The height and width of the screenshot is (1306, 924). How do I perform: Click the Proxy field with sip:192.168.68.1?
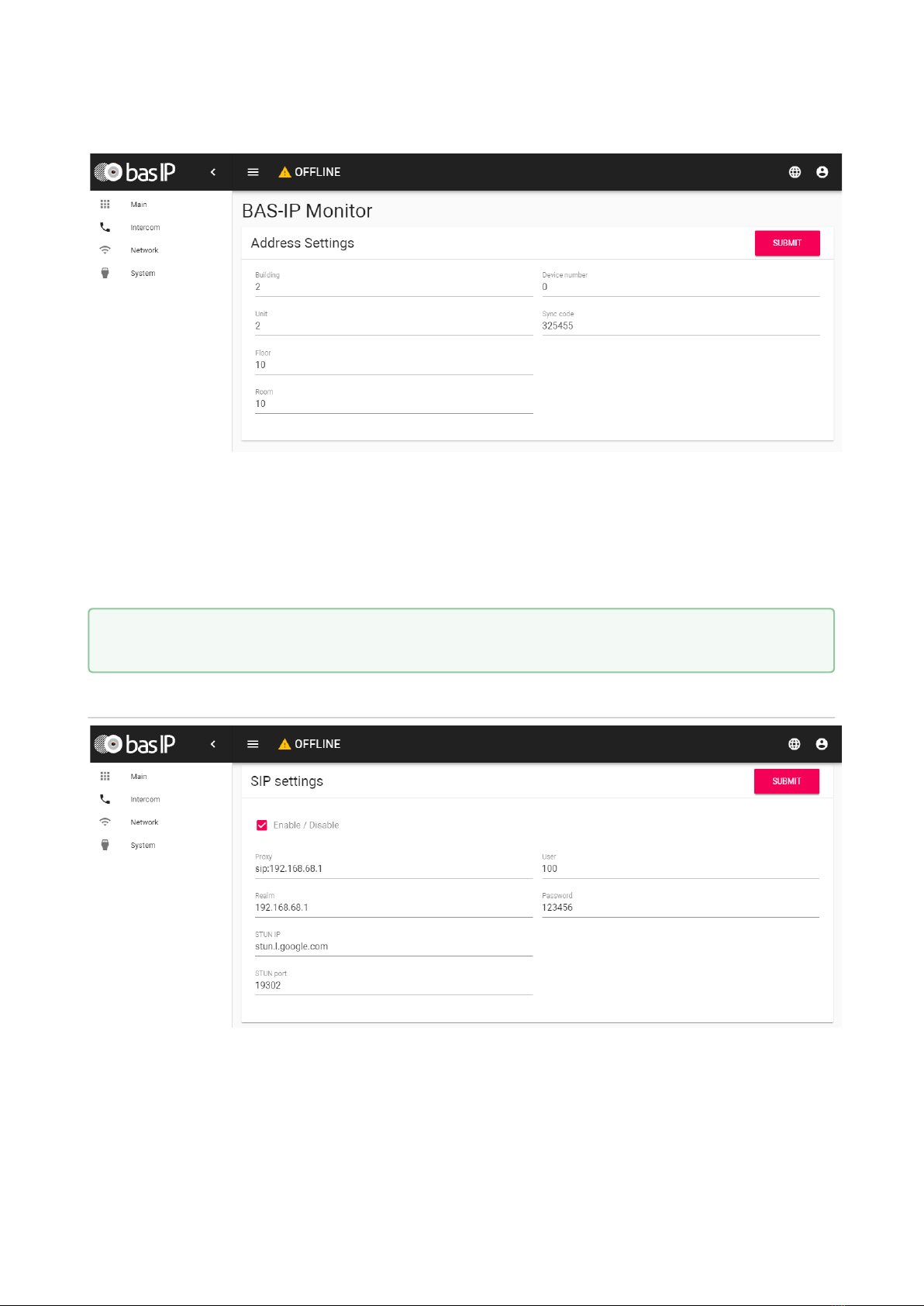tap(393, 869)
